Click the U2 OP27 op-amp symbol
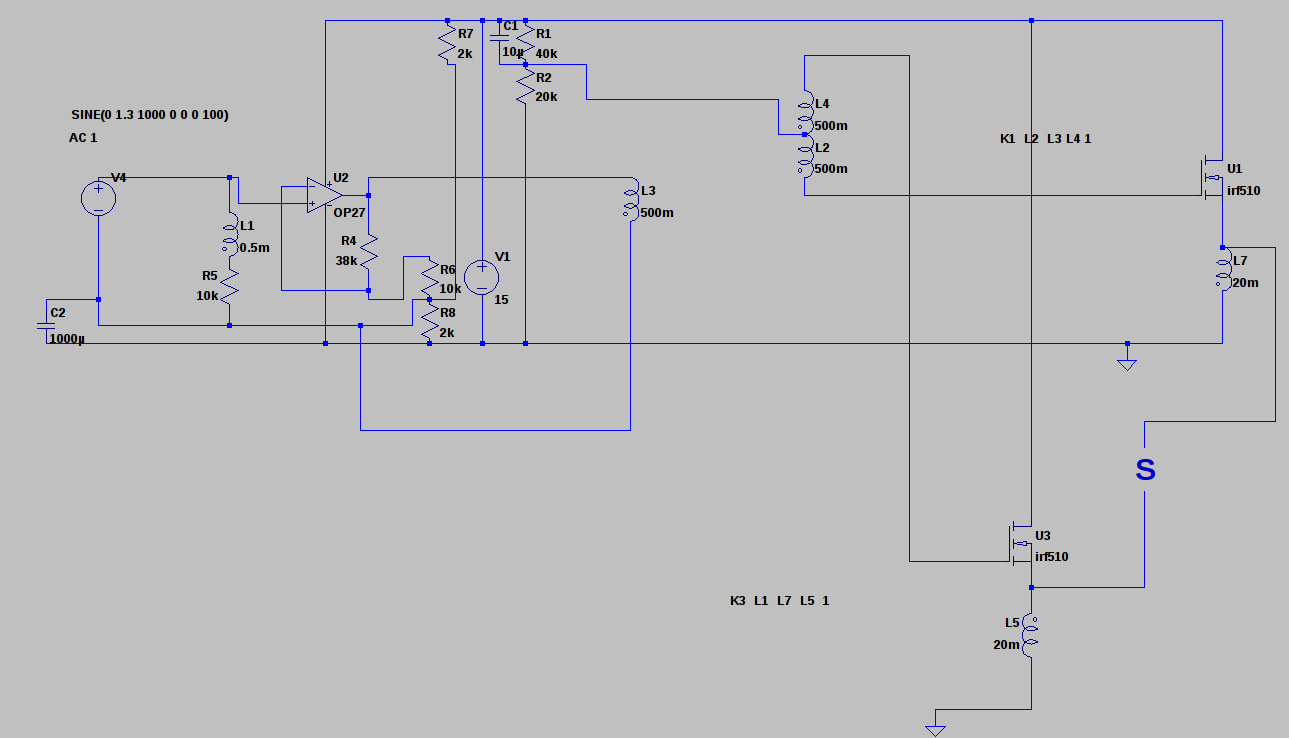This screenshot has height=738, width=1289. [x=324, y=194]
